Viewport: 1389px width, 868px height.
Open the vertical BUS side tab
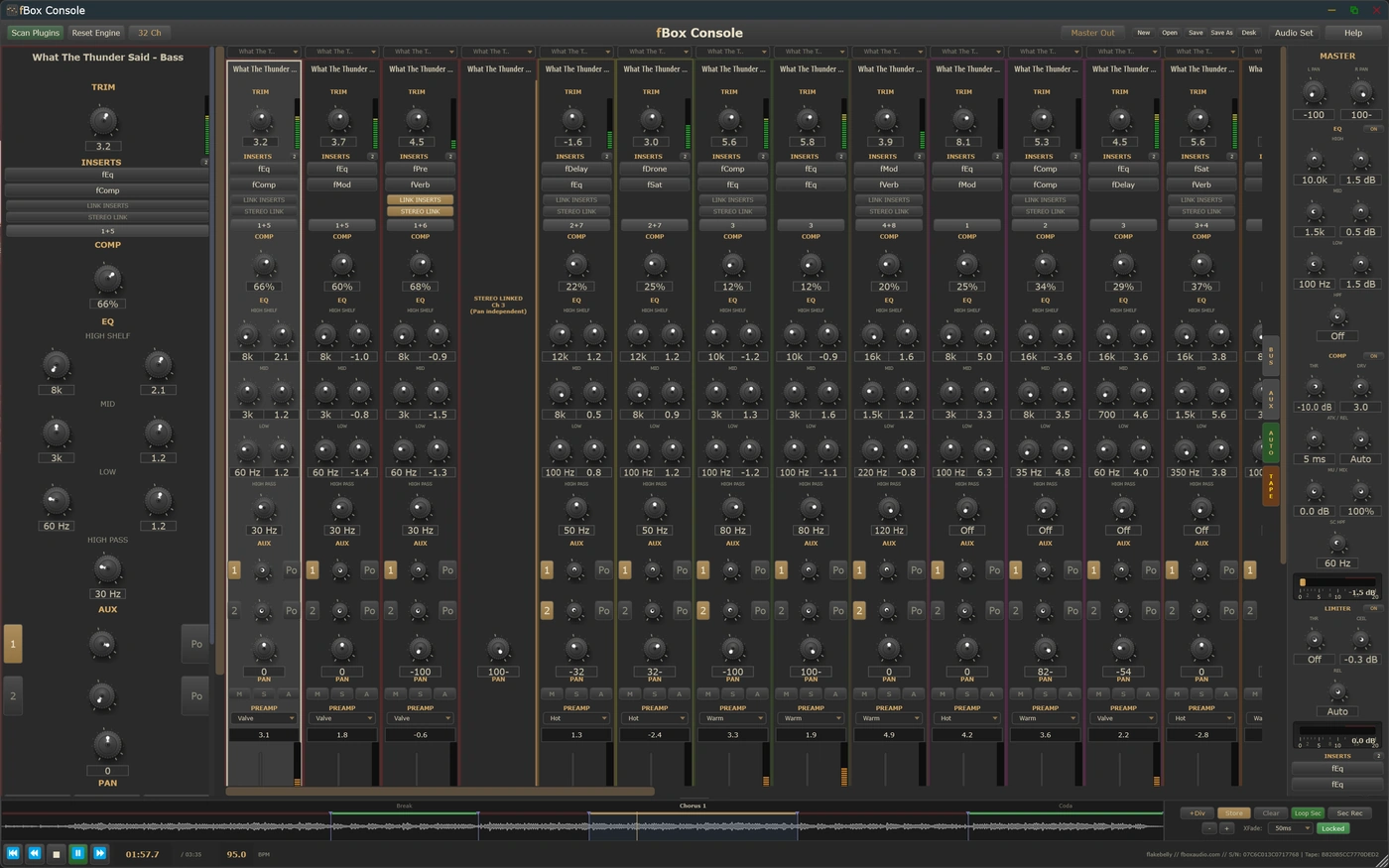click(1271, 355)
